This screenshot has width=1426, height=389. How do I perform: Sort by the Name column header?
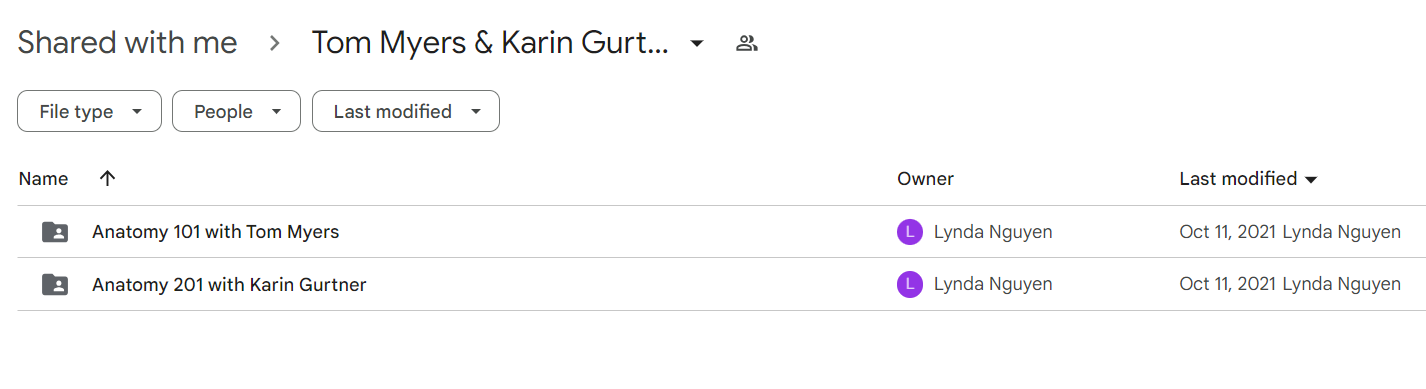pos(43,179)
